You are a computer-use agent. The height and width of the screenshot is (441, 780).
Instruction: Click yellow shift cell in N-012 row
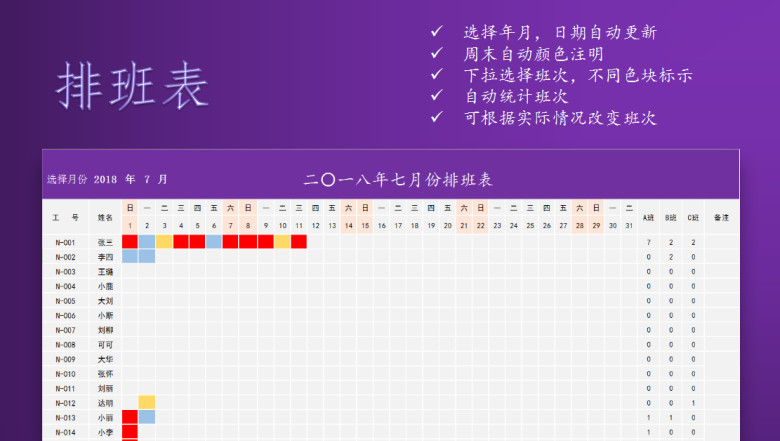click(147, 402)
